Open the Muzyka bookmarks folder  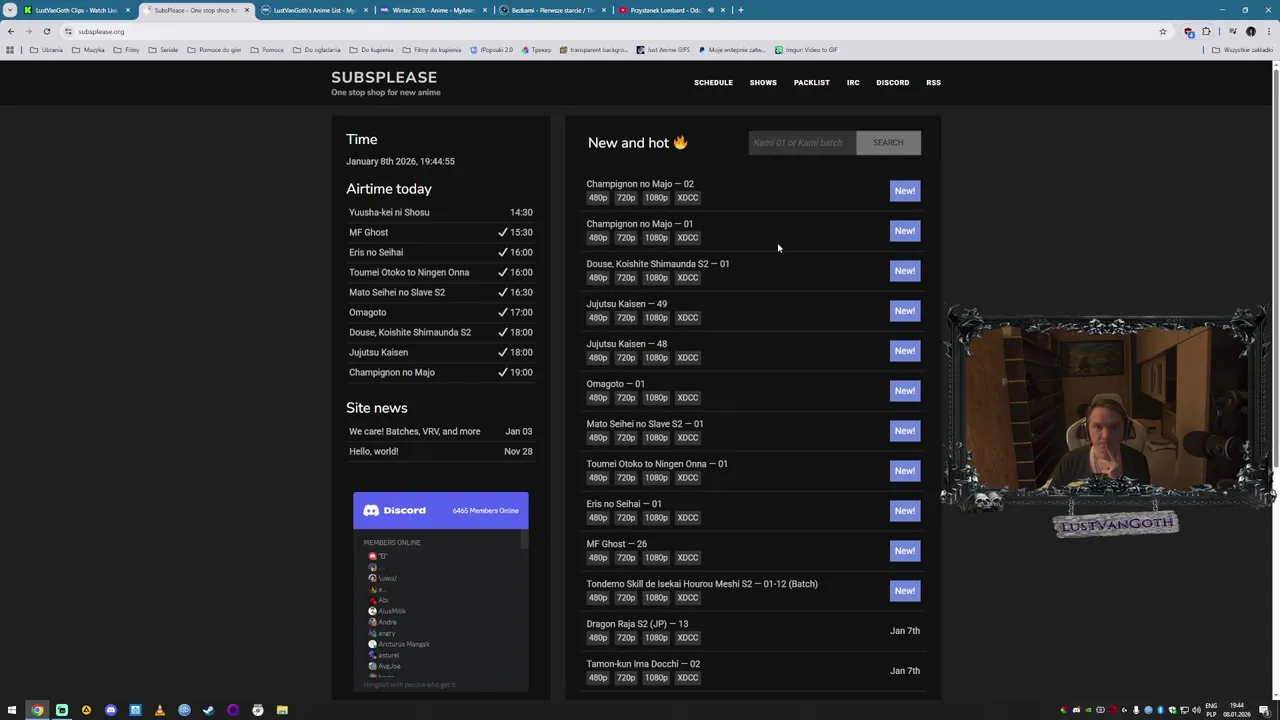88,50
